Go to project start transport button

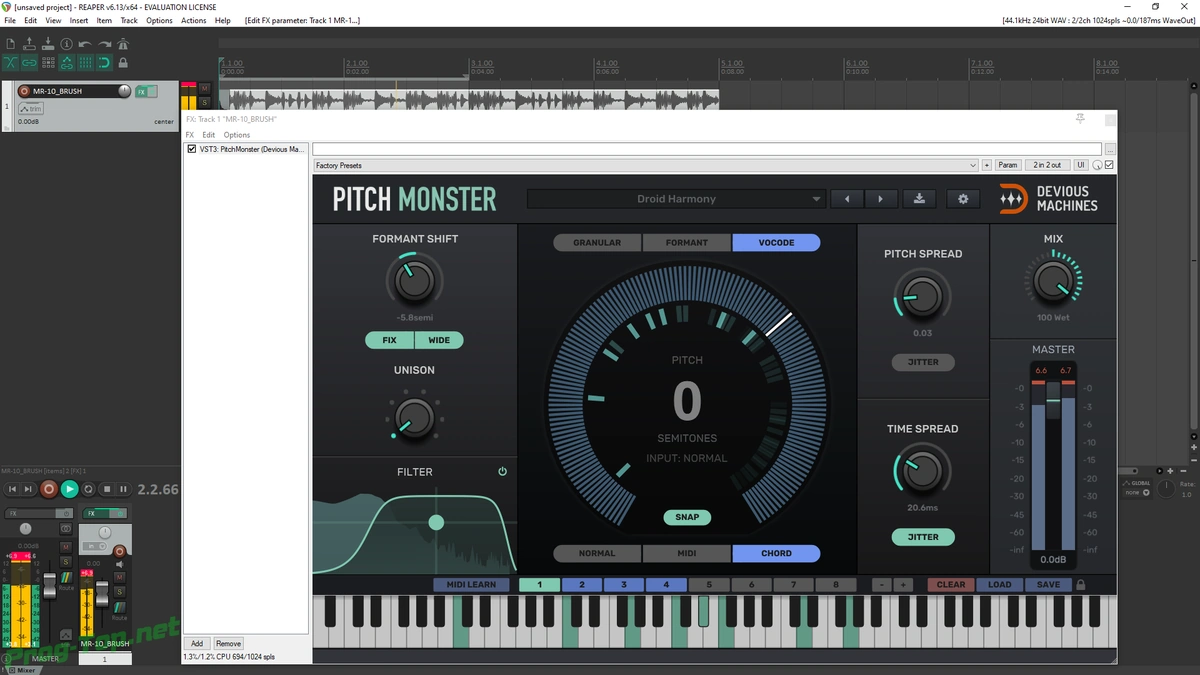(x=13, y=489)
